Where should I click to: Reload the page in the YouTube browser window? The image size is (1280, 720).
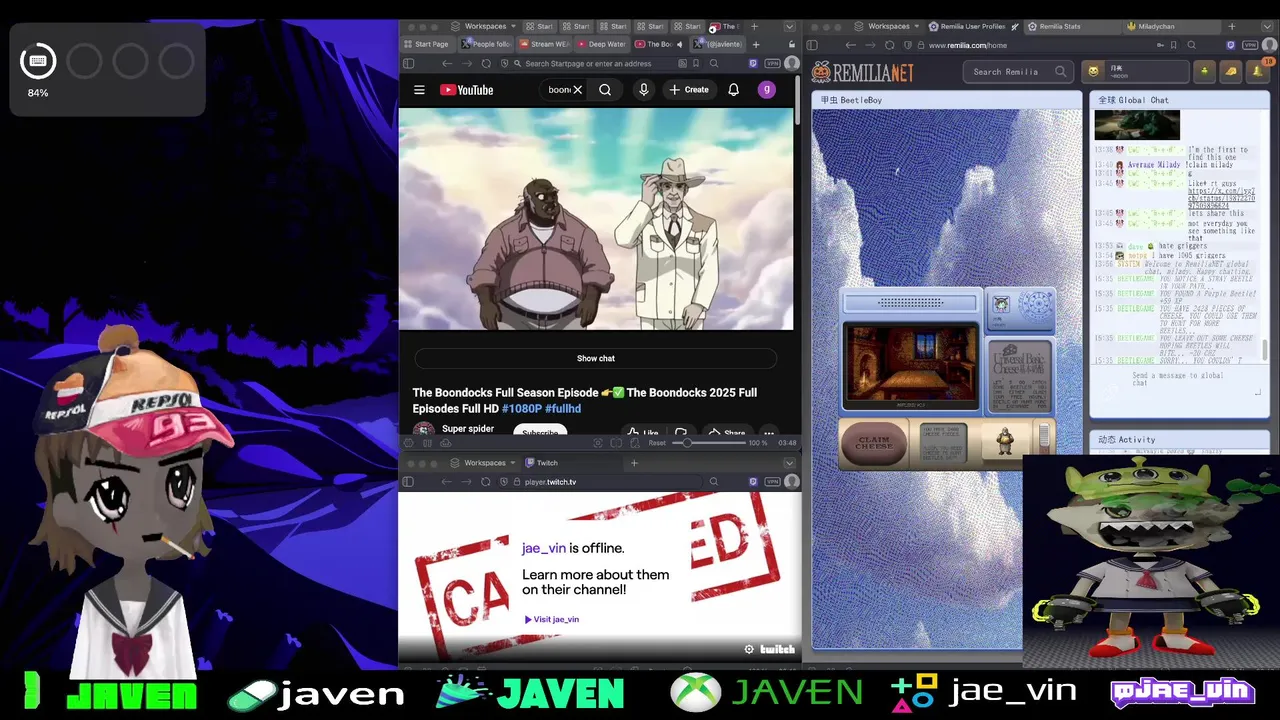pyautogui.click(x=486, y=63)
